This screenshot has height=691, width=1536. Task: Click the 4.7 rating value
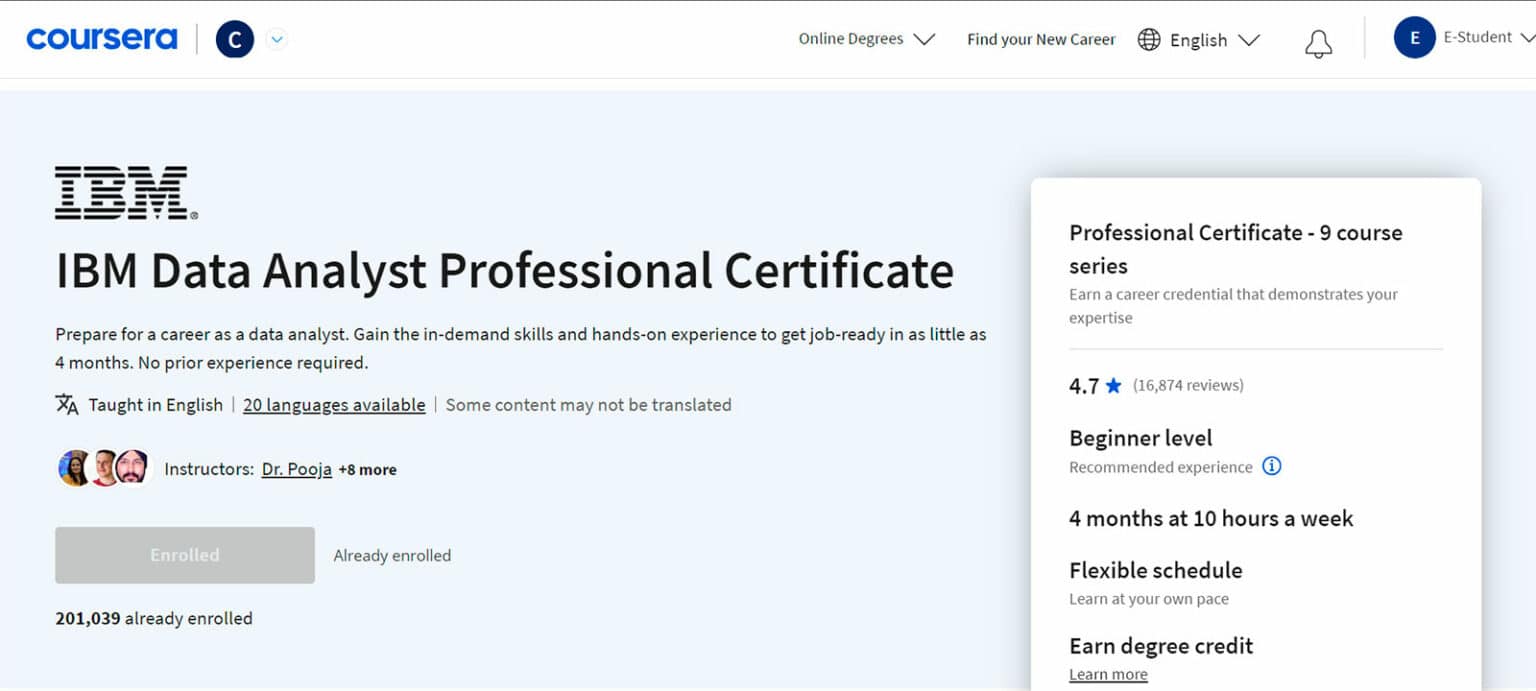[1084, 386]
